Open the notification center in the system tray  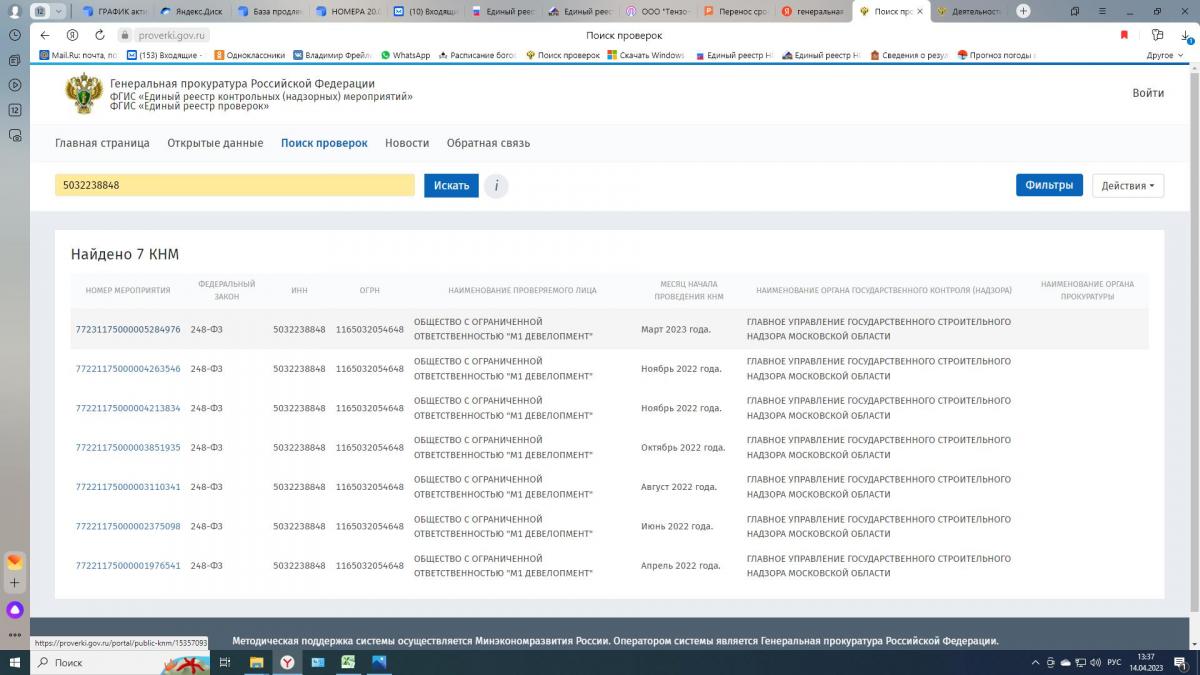1181,662
